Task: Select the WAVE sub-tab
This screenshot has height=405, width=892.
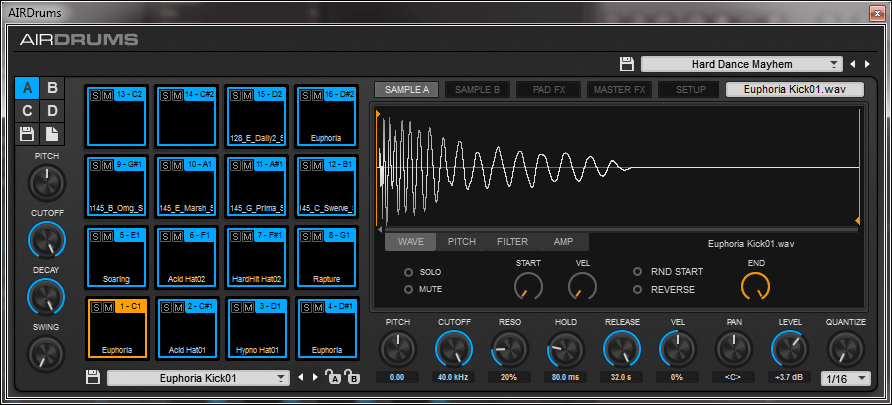Action: pyautogui.click(x=411, y=242)
